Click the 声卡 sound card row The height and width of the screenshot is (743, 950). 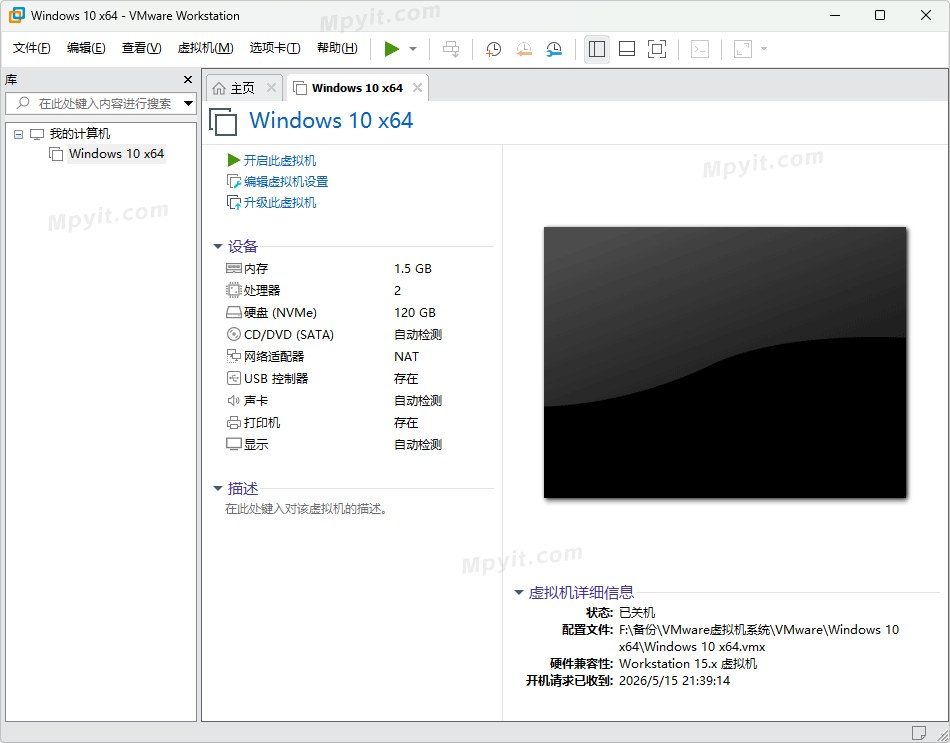coord(333,401)
